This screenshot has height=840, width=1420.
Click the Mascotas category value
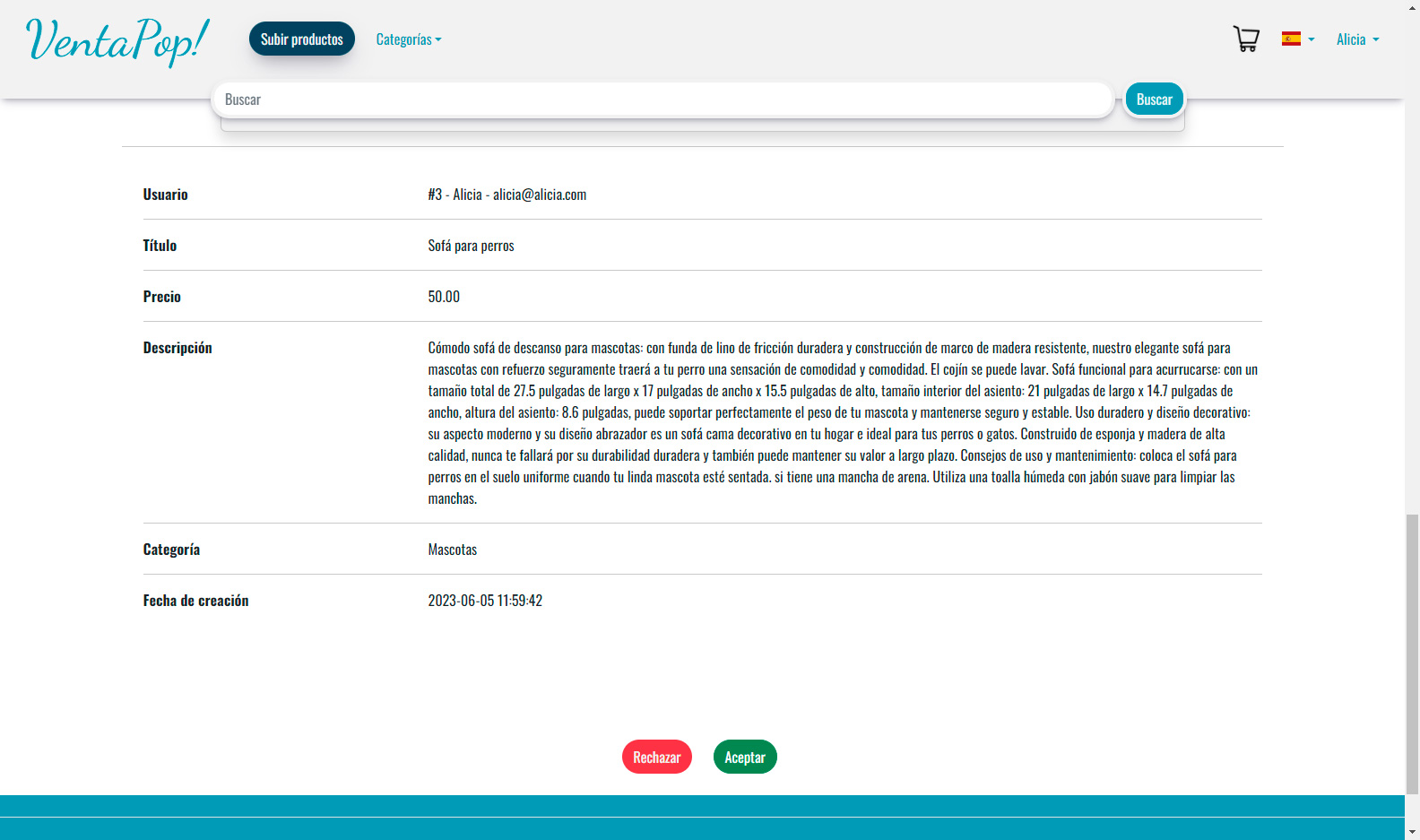[x=452, y=550]
